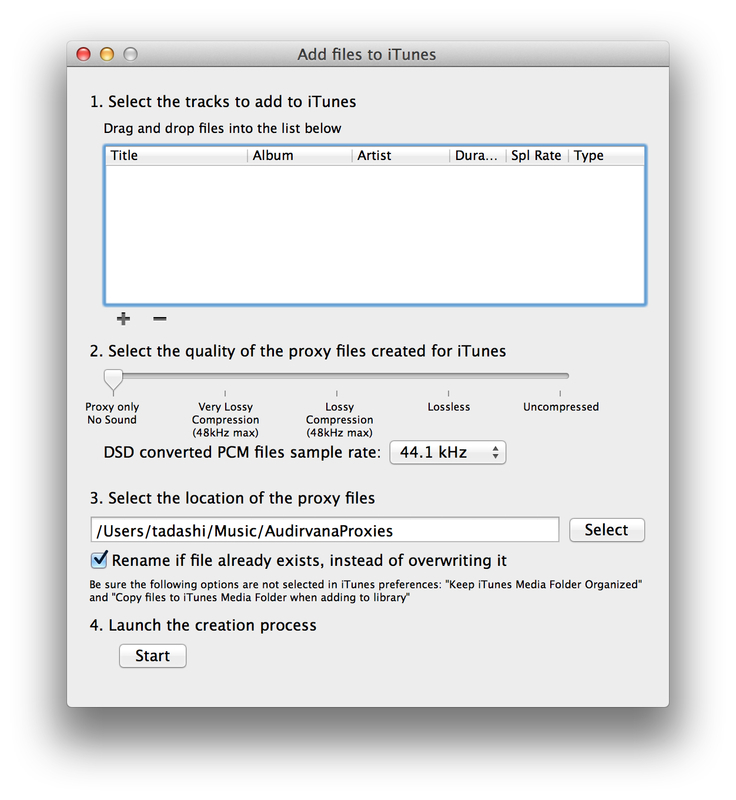Click the 'Uncompressed' quality label
Image resolution: width=736 pixels, height=800 pixels.
tap(561, 407)
